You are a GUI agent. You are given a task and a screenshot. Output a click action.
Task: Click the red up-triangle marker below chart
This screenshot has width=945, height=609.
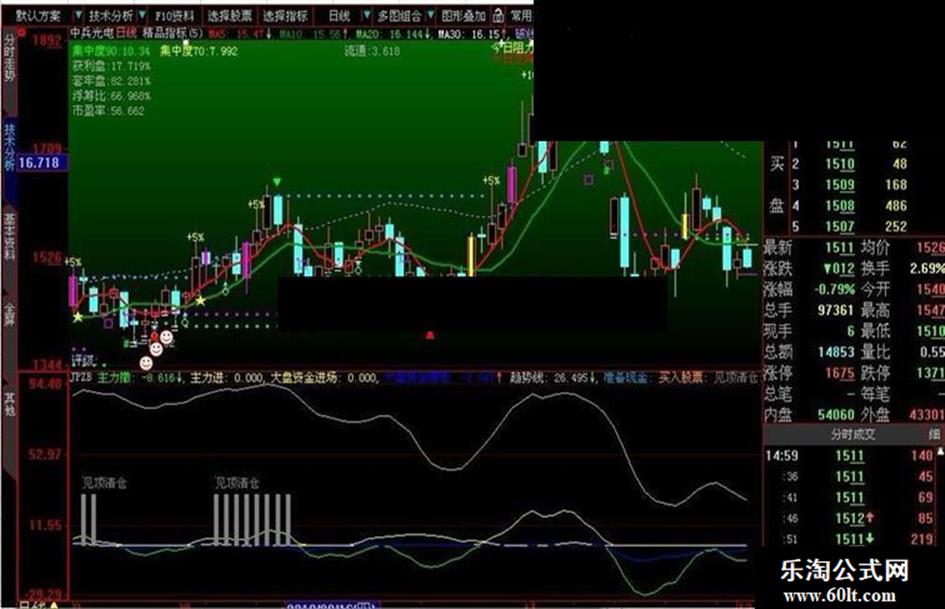click(x=430, y=335)
